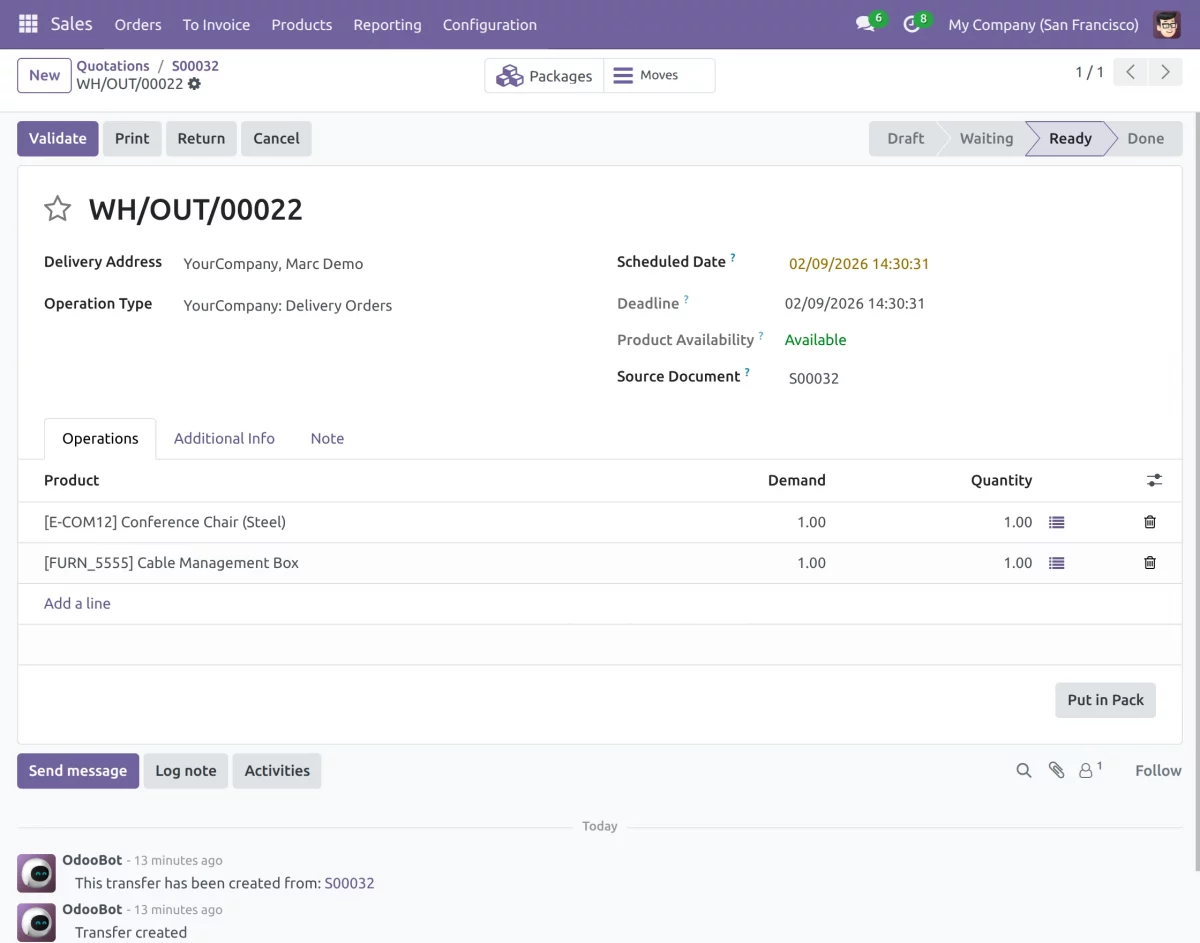Mark transfer with the favorite star icon

click(58, 209)
